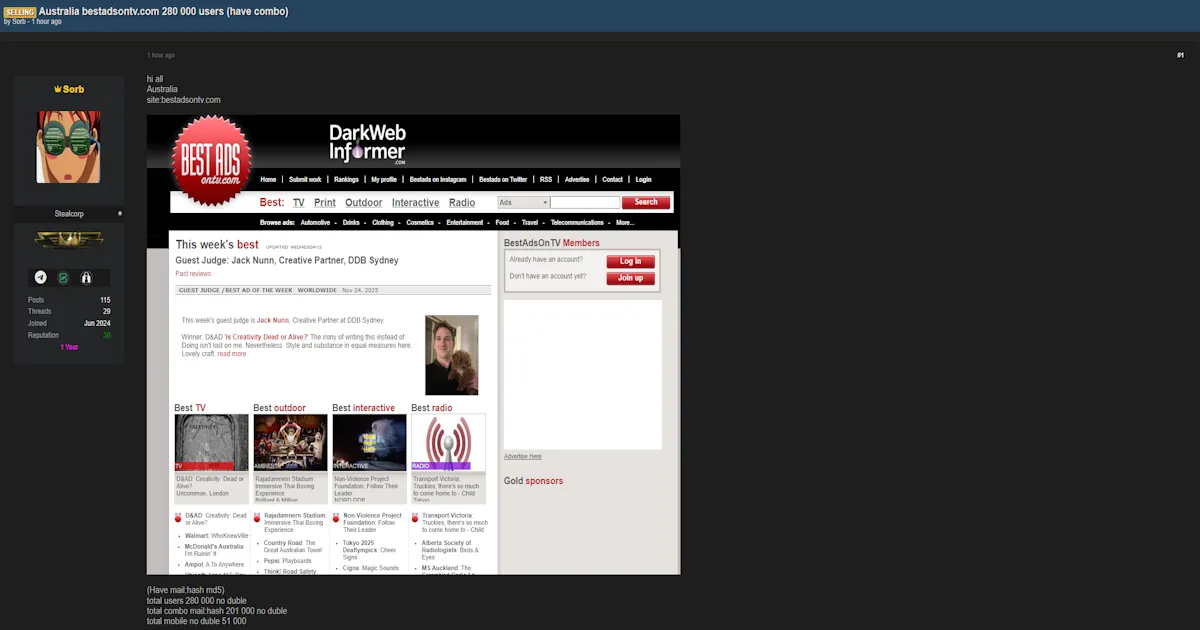Click the Telegram contact icon in profile
1200x630 pixels.
click(x=41, y=278)
